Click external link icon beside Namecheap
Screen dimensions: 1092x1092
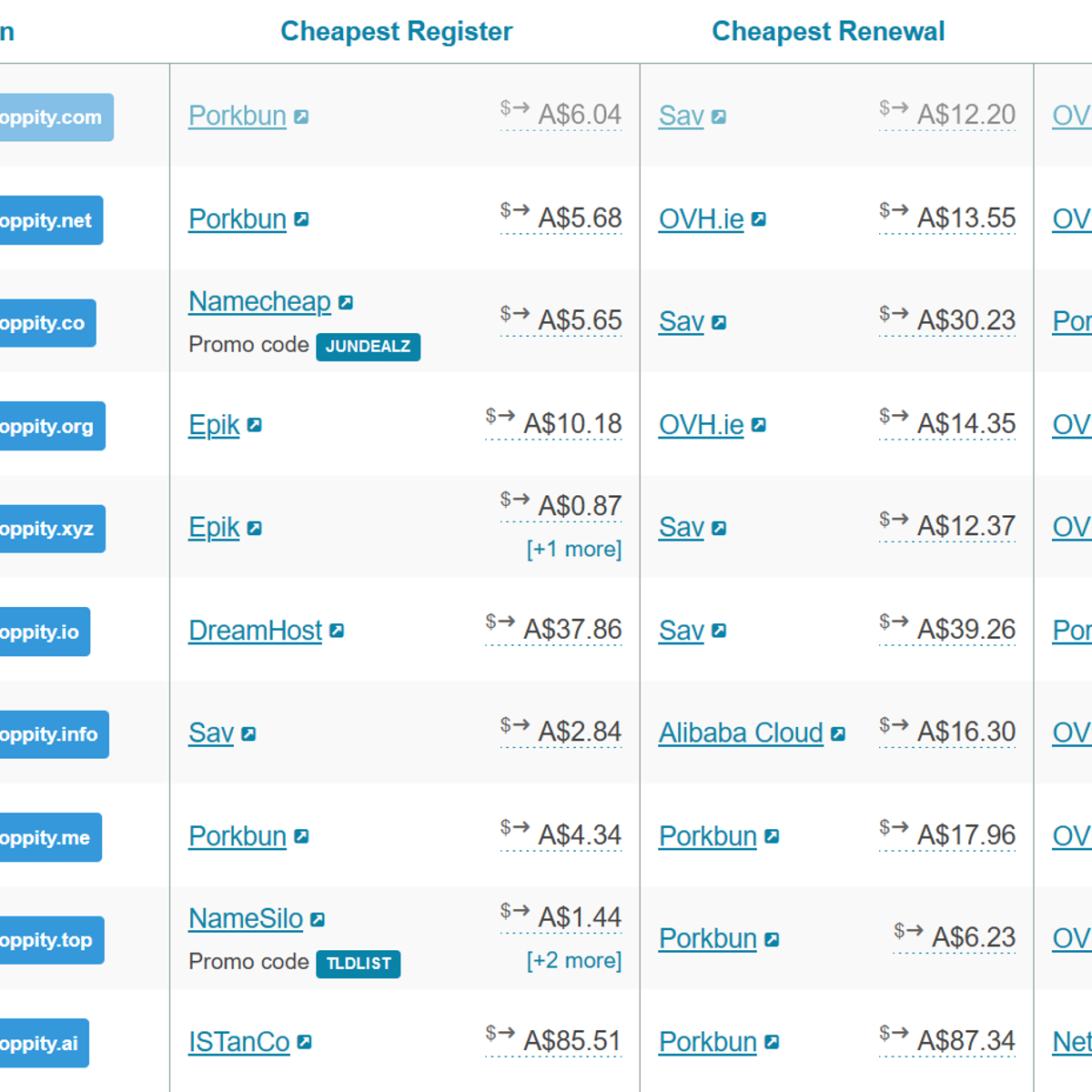click(346, 303)
